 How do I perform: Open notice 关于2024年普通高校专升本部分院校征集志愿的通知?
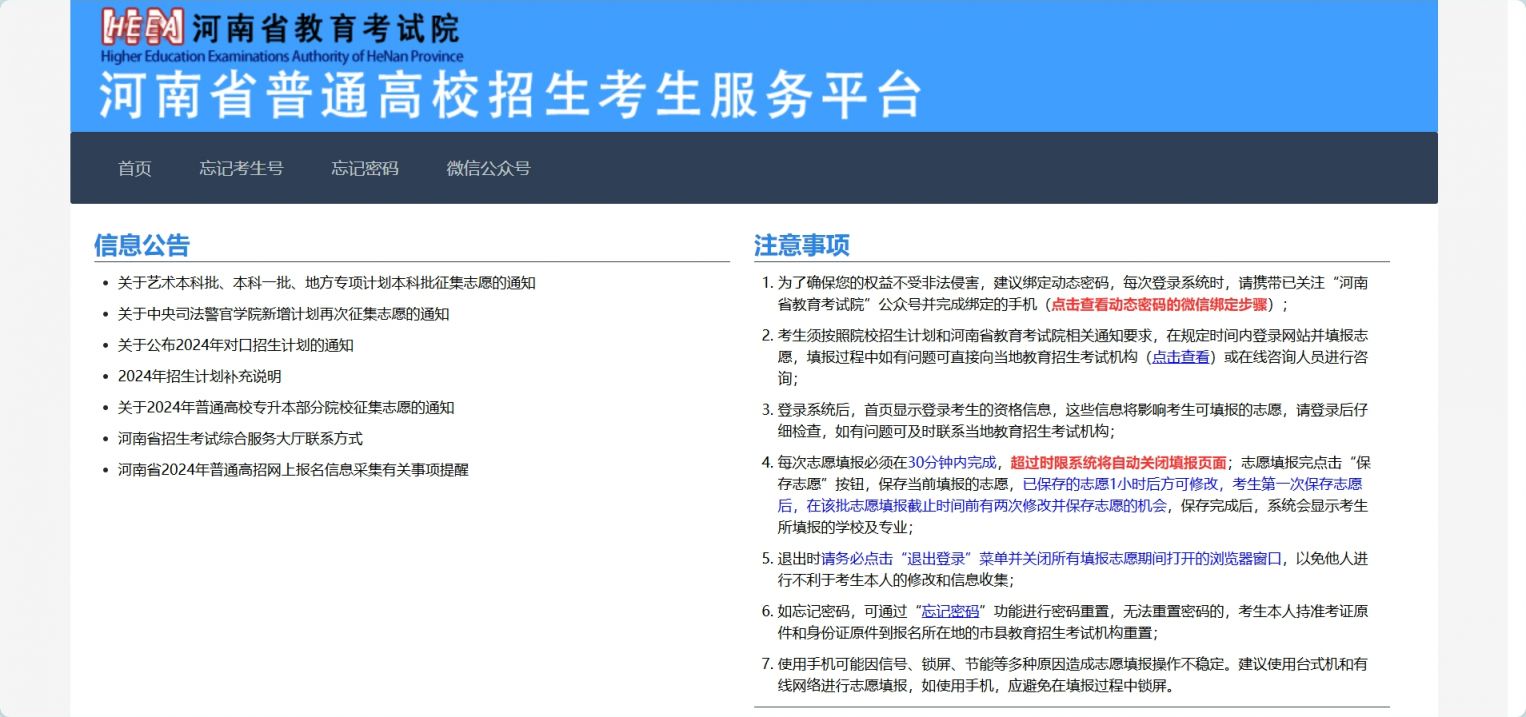pyautogui.click(x=286, y=407)
